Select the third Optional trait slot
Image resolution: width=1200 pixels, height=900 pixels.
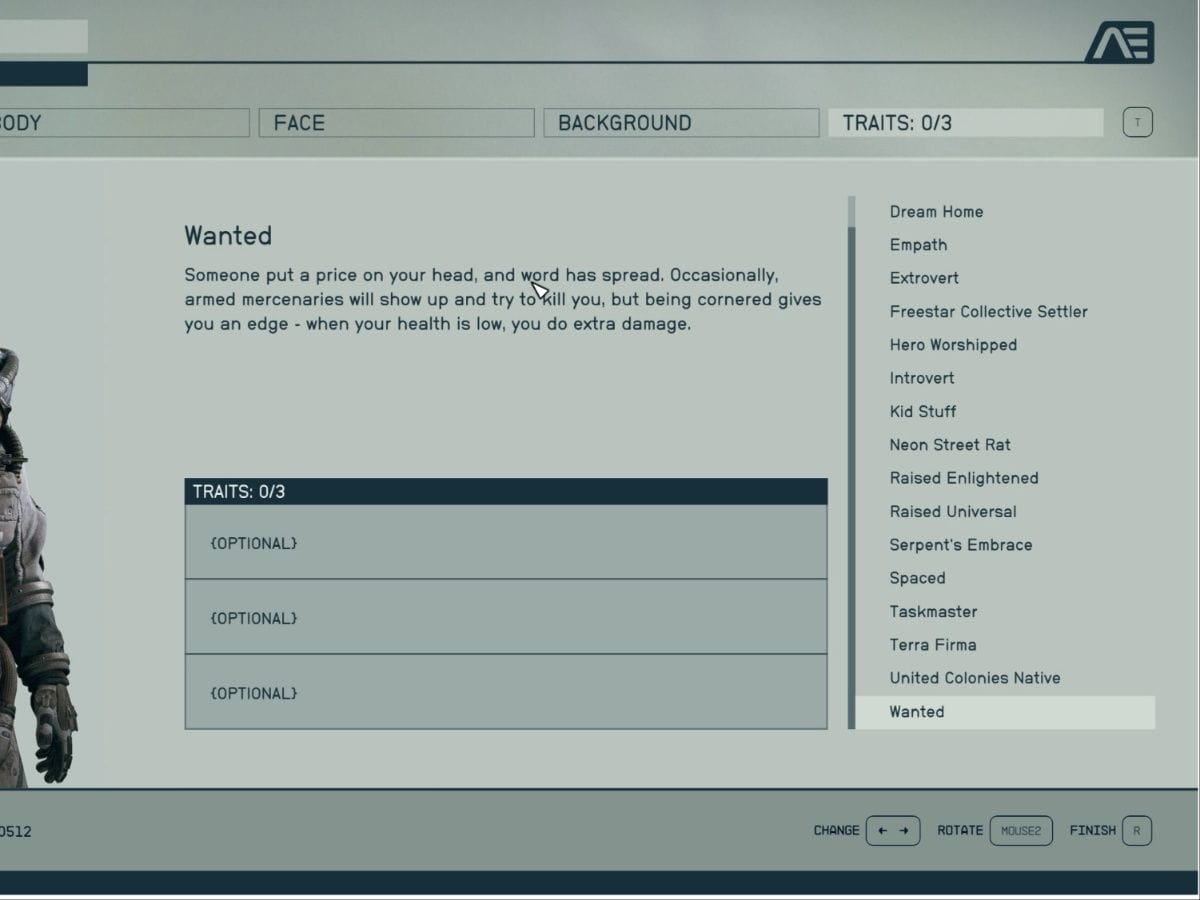point(506,692)
